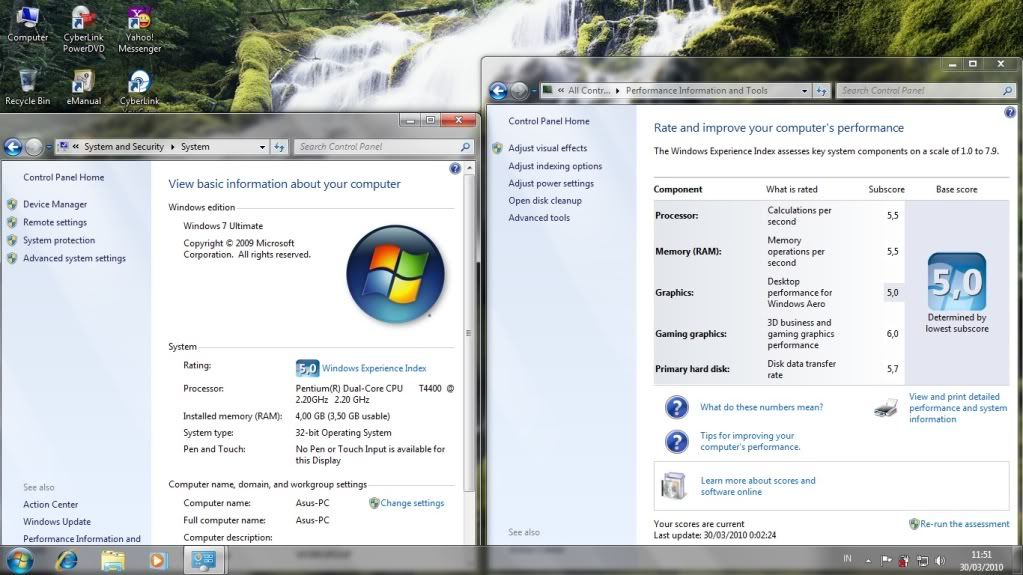Show hidden tray icons arrow
Image resolution: width=1023 pixels, height=575 pixels.
pos(868,561)
